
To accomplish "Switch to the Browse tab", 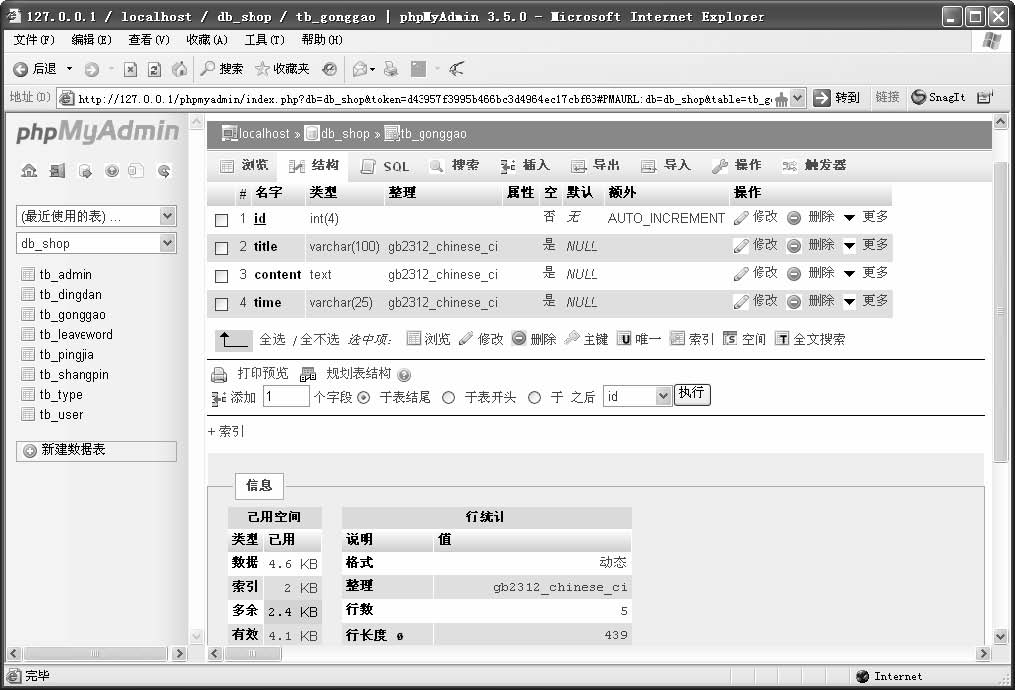I will click(245, 166).
